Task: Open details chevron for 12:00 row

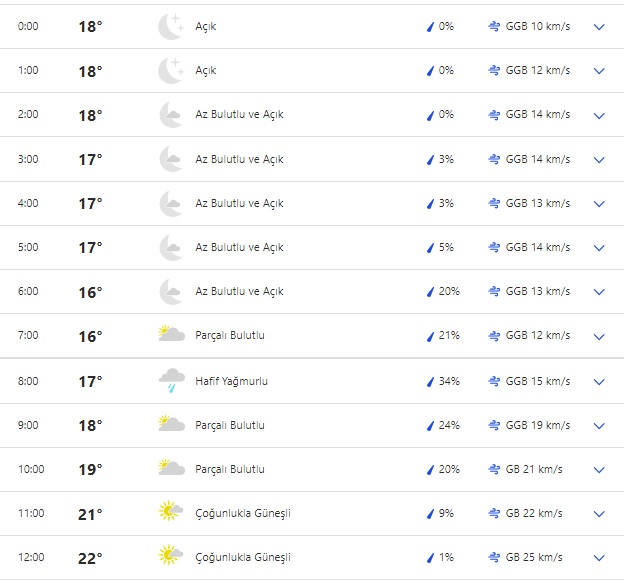Action: click(x=599, y=557)
